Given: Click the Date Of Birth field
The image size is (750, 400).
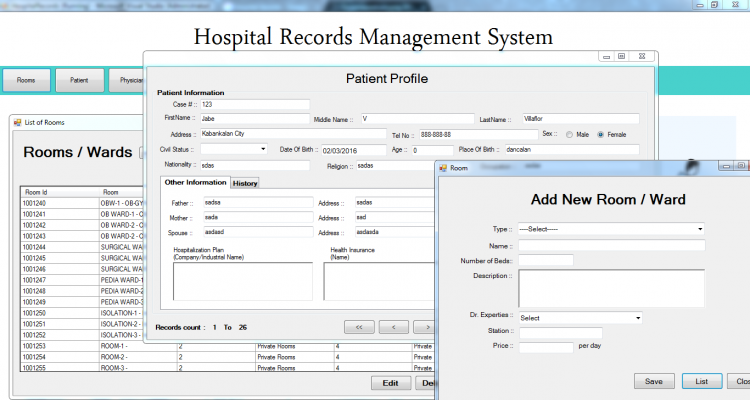Looking at the screenshot, I should (x=353, y=150).
